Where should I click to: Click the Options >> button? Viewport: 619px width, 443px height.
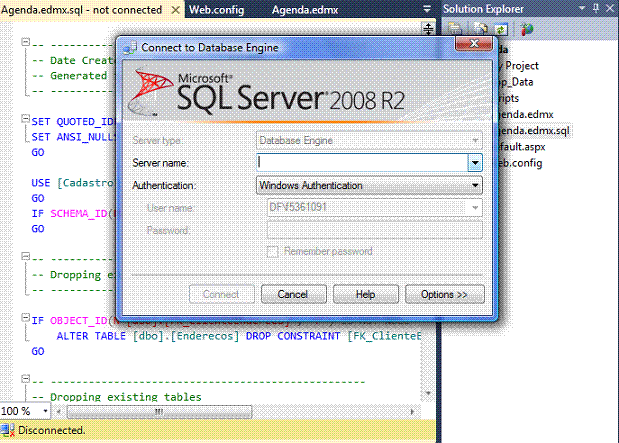pyautogui.click(x=445, y=295)
